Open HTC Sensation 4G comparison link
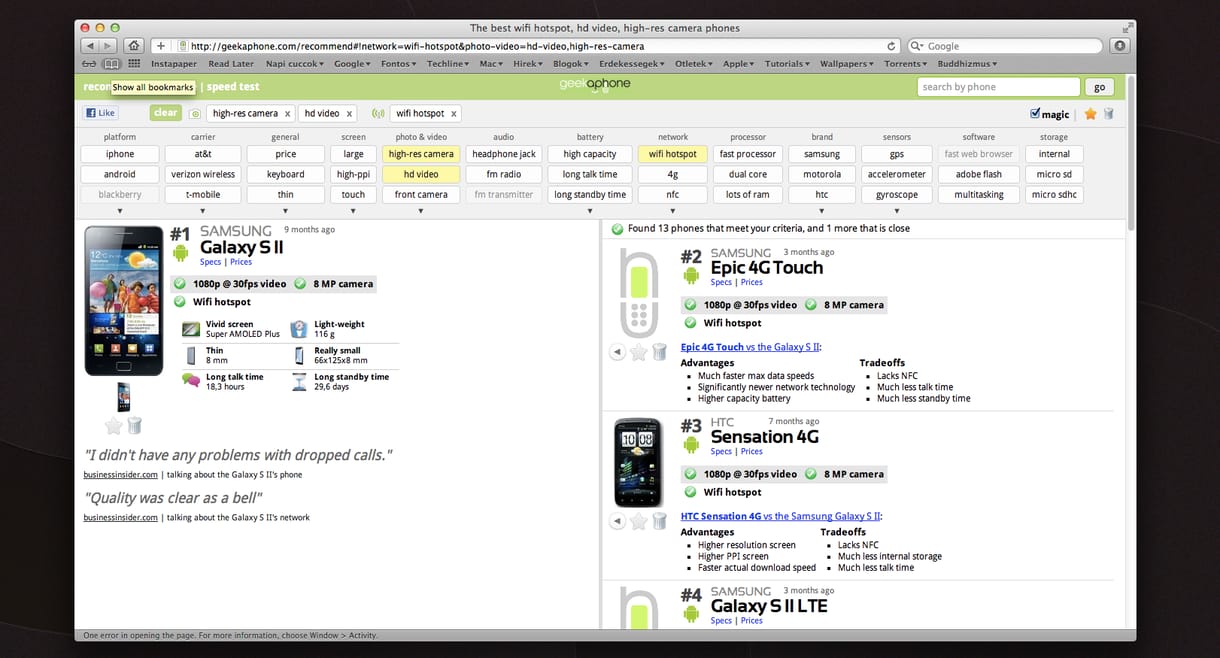 (780, 516)
